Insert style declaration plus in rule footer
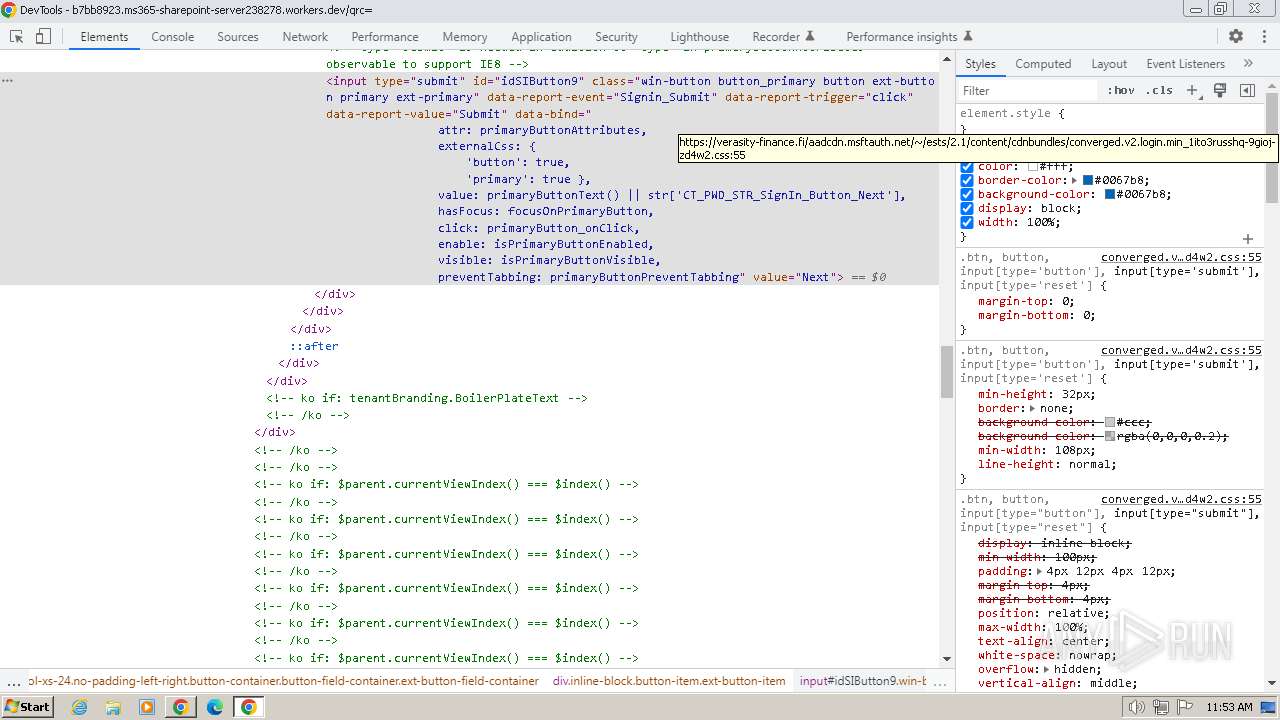The width and height of the screenshot is (1280, 720). click(x=1248, y=239)
